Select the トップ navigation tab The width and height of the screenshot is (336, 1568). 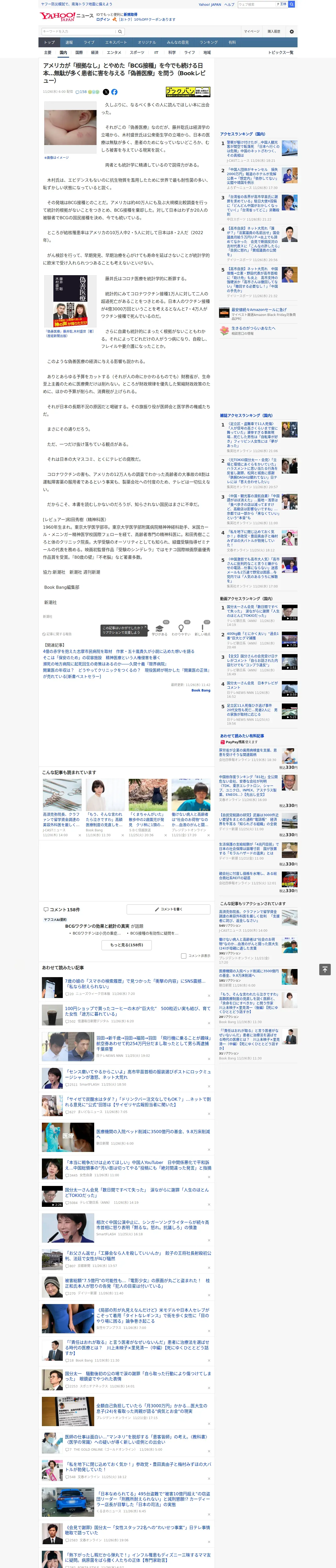pos(49,43)
